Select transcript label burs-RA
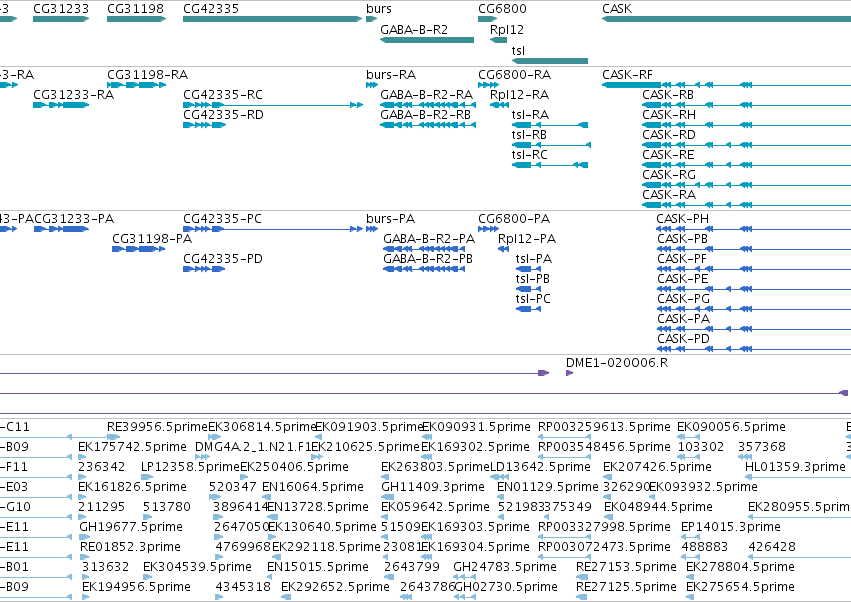Viewport: 851px width, 602px height. [391, 74]
